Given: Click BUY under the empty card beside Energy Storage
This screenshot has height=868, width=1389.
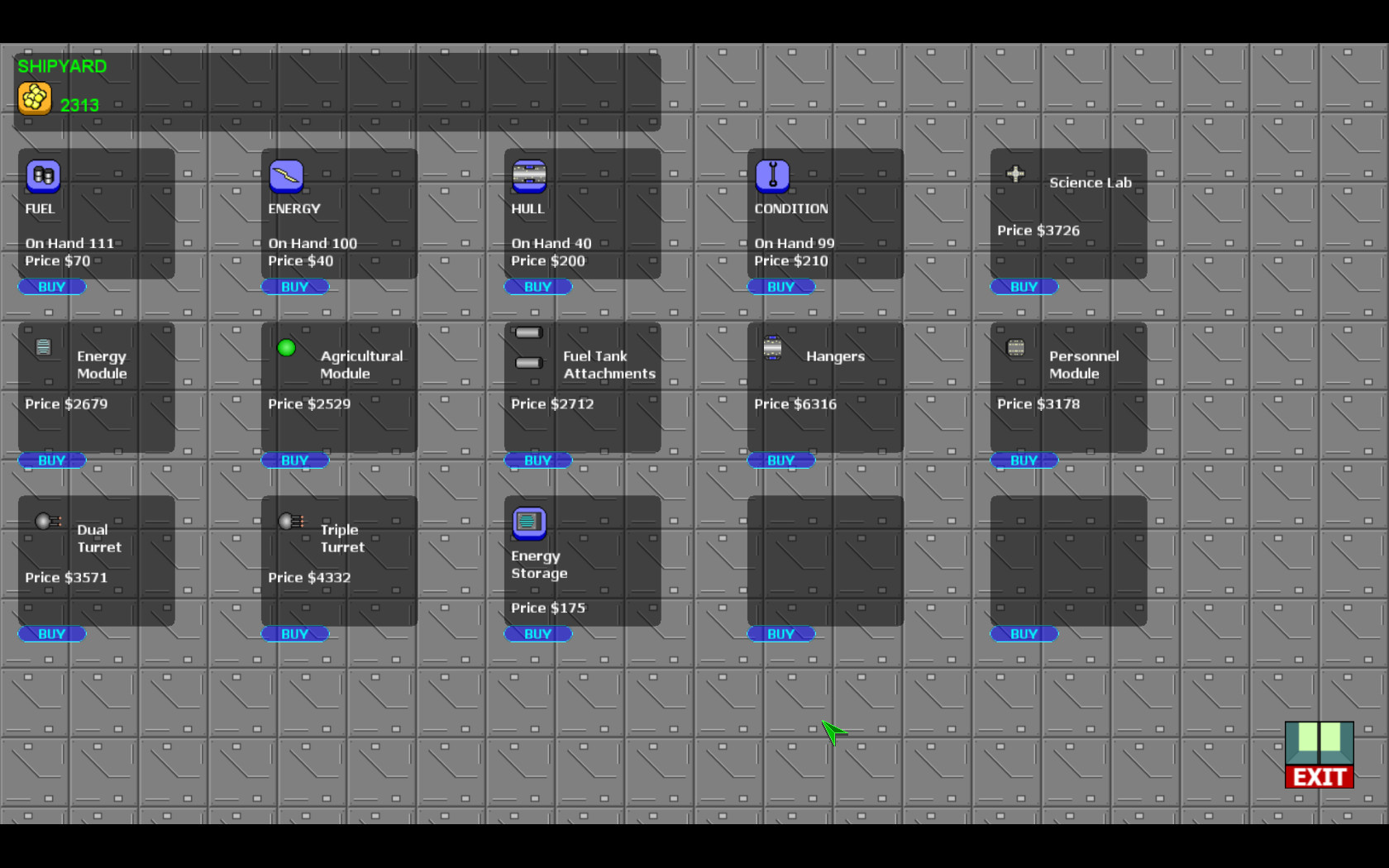Looking at the screenshot, I should (781, 634).
